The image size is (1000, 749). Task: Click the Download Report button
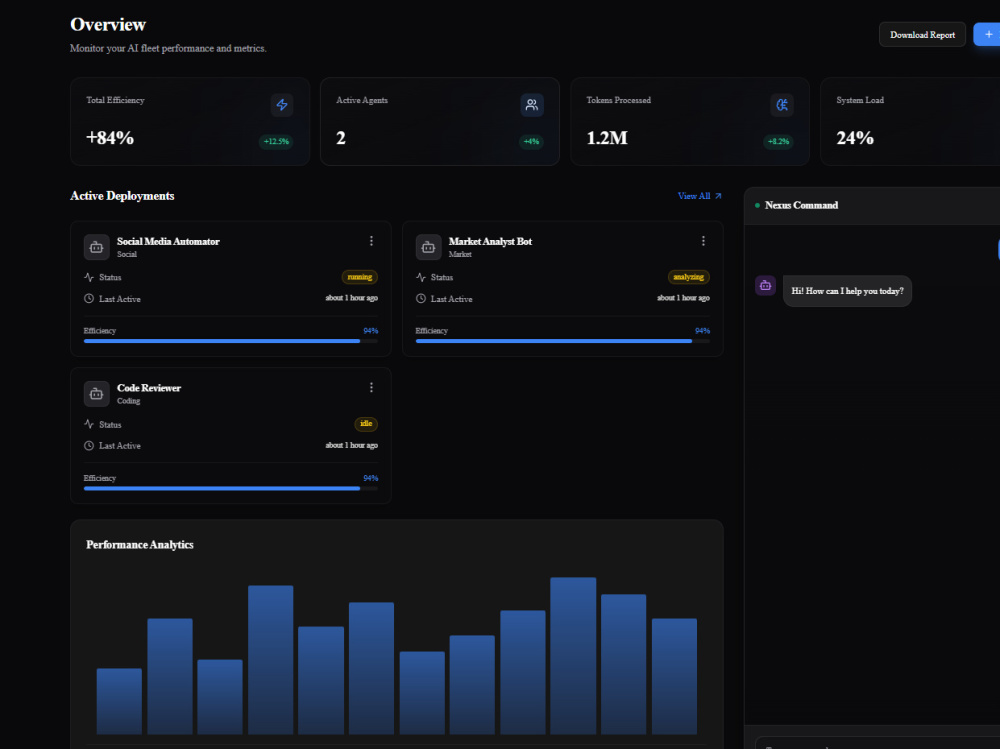pyautogui.click(x=922, y=34)
